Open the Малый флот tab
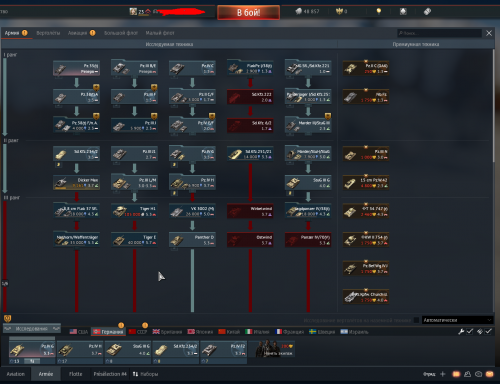Screen dimensions: 500x384 (160, 33)
